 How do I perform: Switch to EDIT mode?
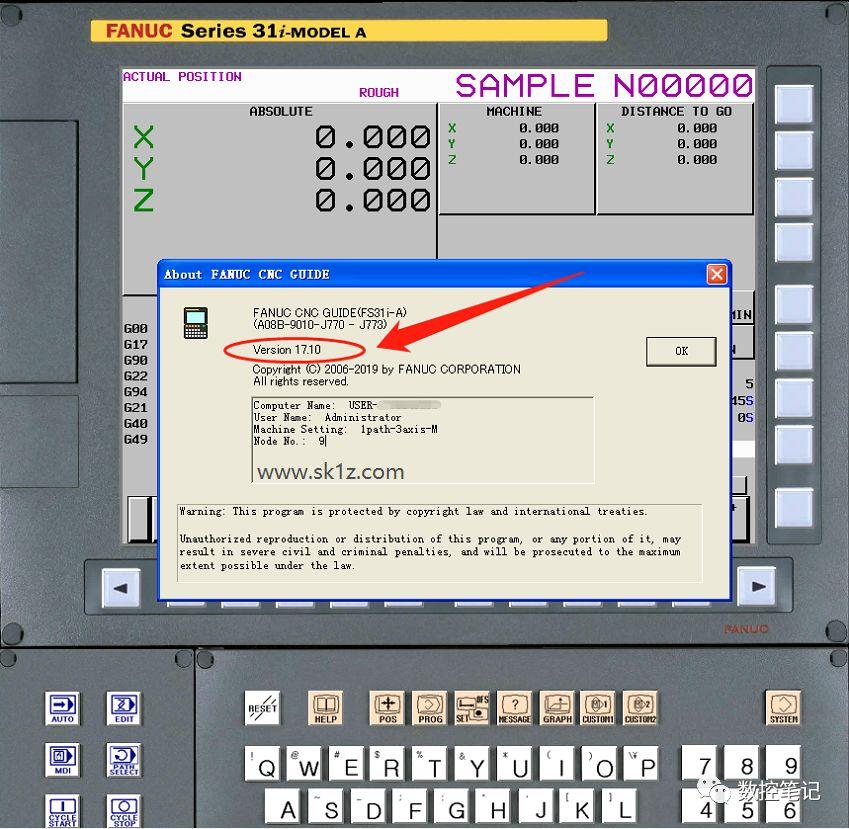pyautogui.click(x=124, y=708)
